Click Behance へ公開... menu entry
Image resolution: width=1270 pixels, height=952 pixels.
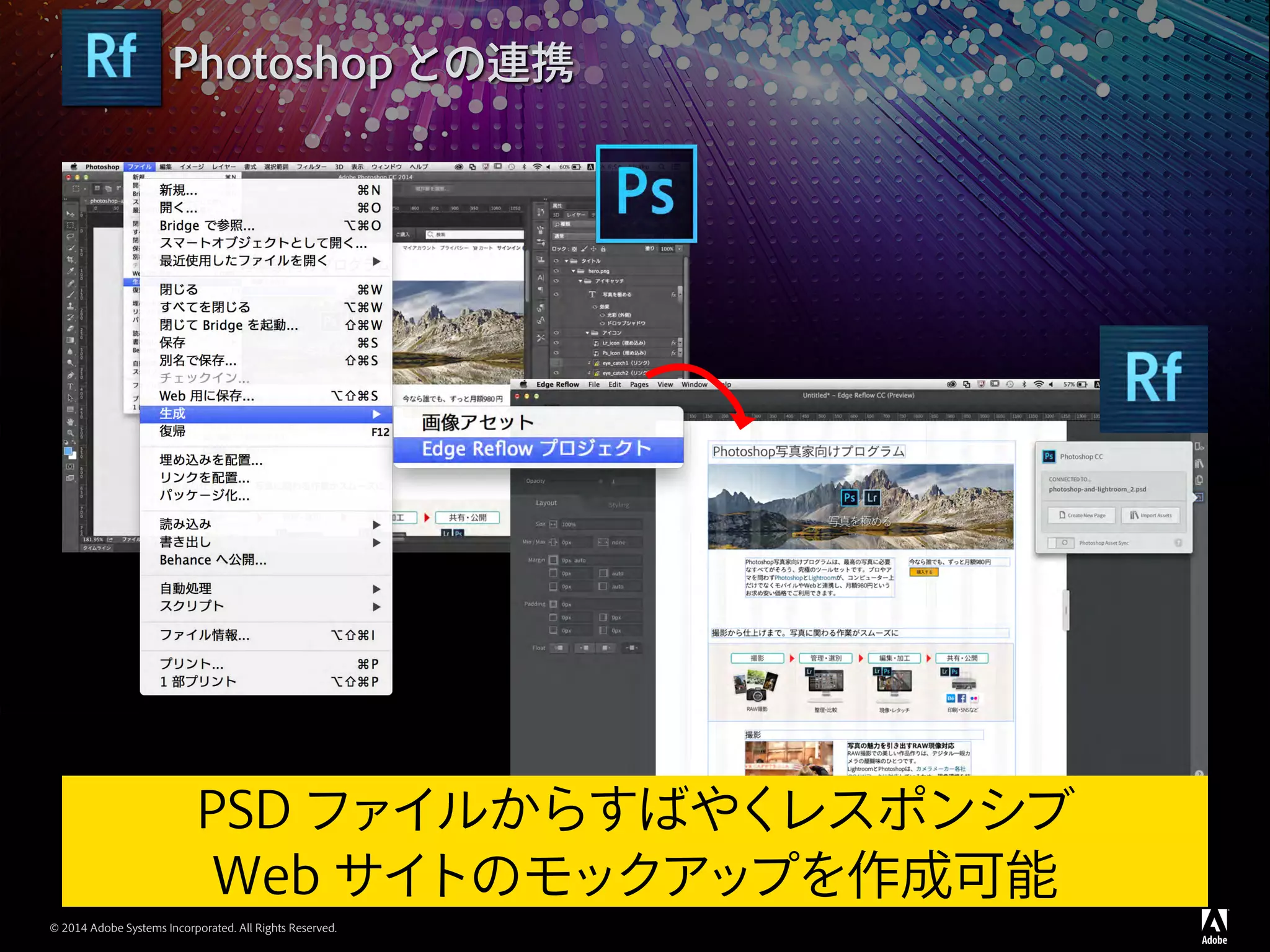click(x=266, y=560)
